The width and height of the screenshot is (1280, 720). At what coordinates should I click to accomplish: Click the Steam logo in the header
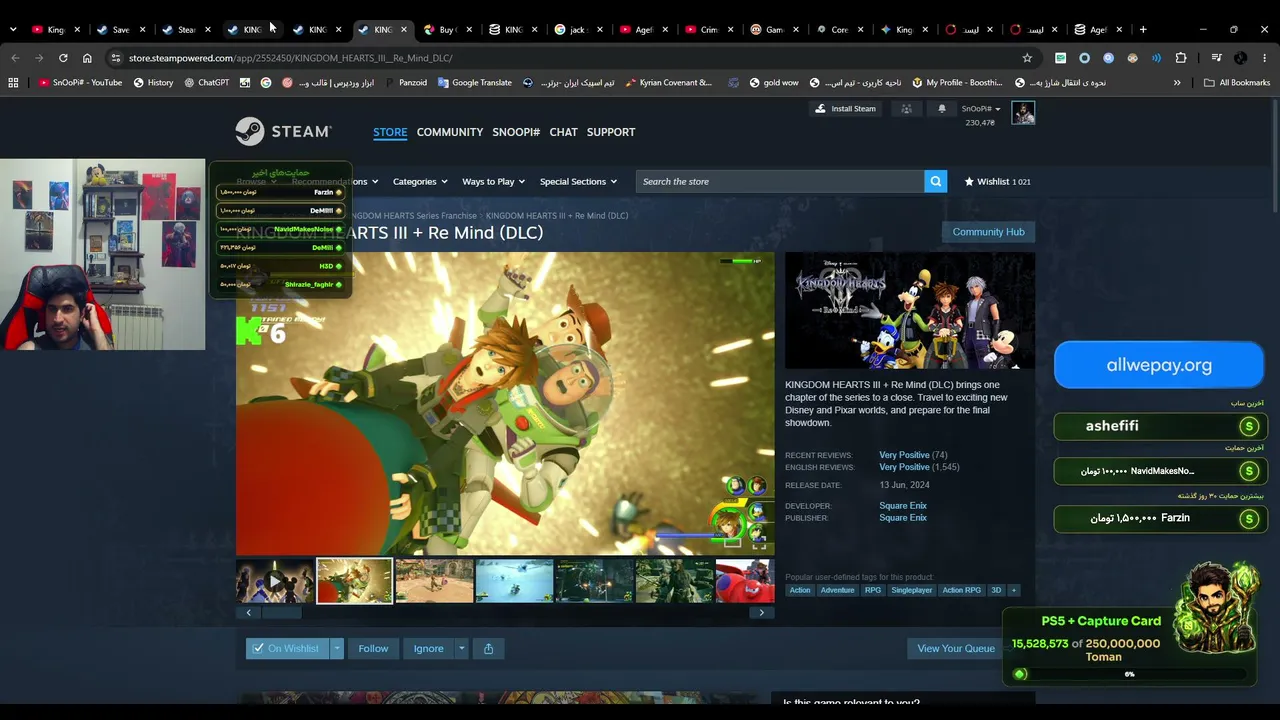click(283, 131)
